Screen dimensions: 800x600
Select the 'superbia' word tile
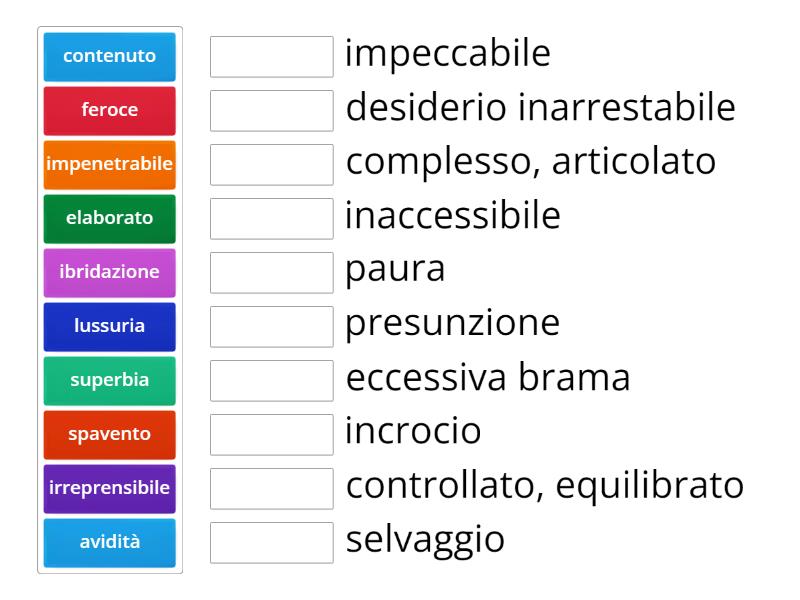pyautogui.click(x=110, y=380)
